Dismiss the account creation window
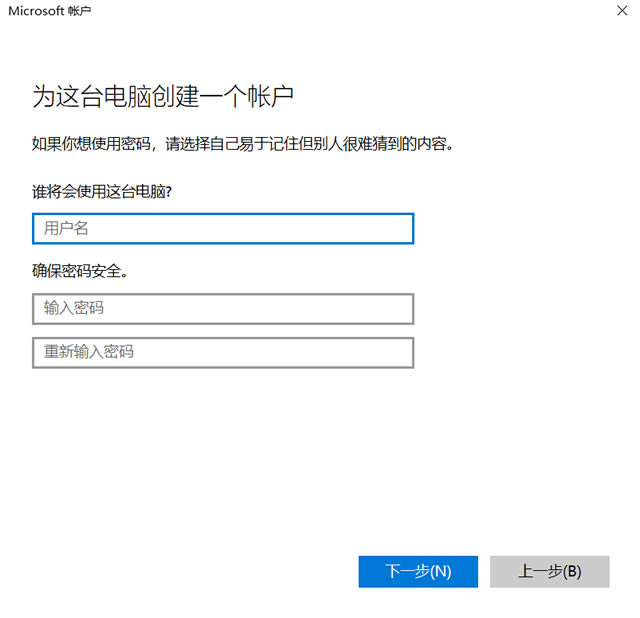This screenshot has height=618, width=640. coord(622,11)
